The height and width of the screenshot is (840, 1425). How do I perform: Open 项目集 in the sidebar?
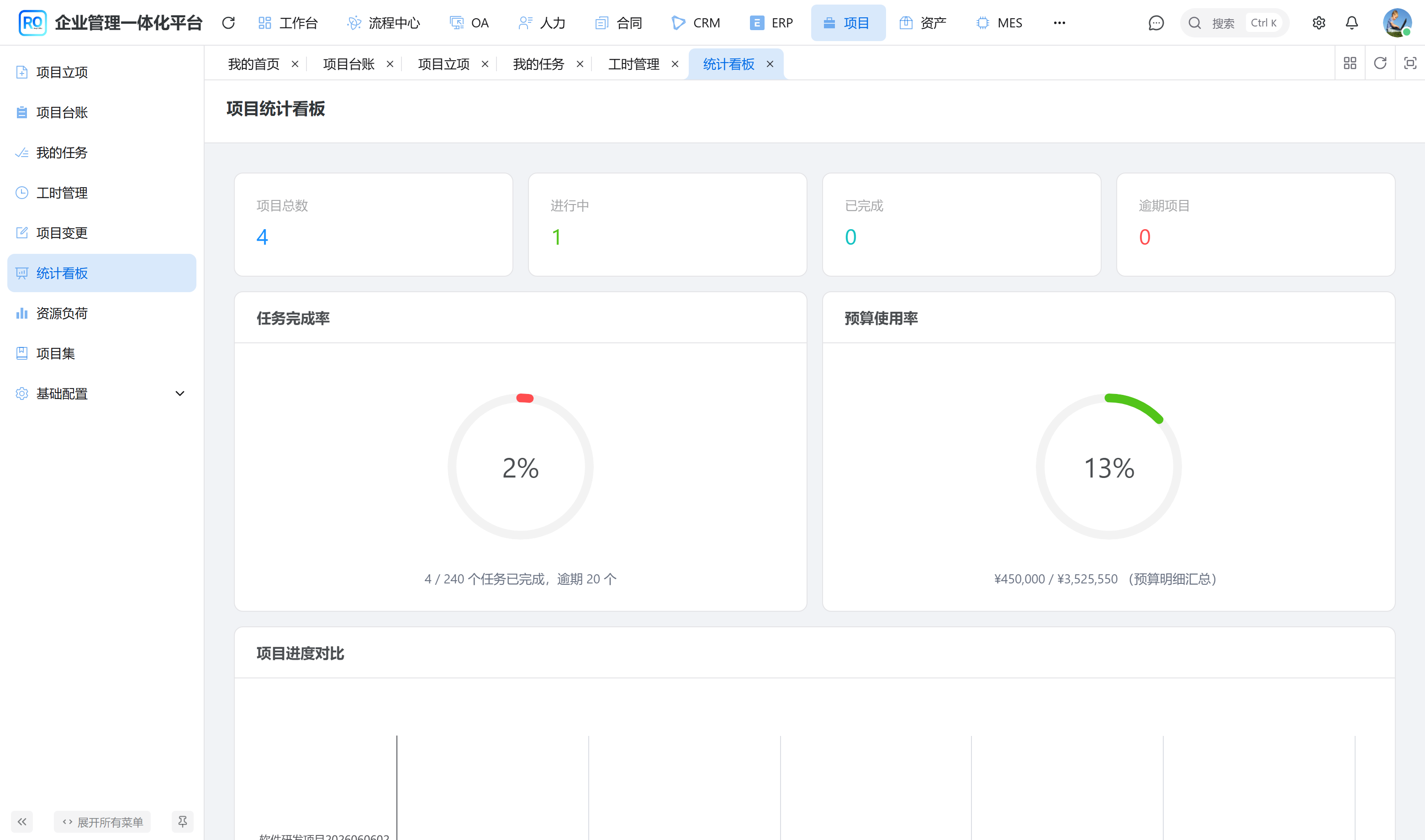tap(102, 353)
